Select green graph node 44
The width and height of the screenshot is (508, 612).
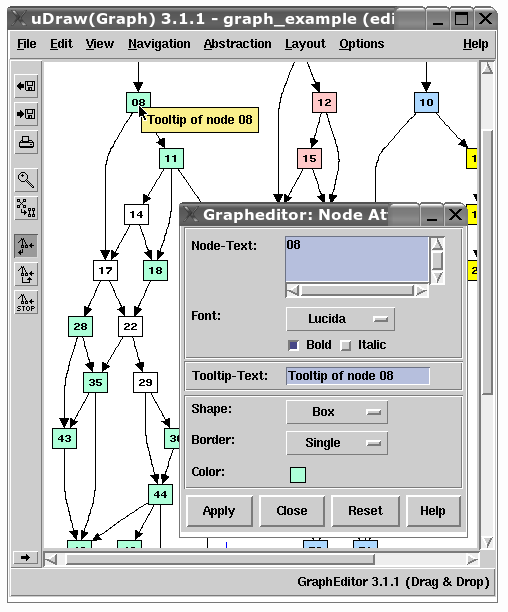(160, 495)
